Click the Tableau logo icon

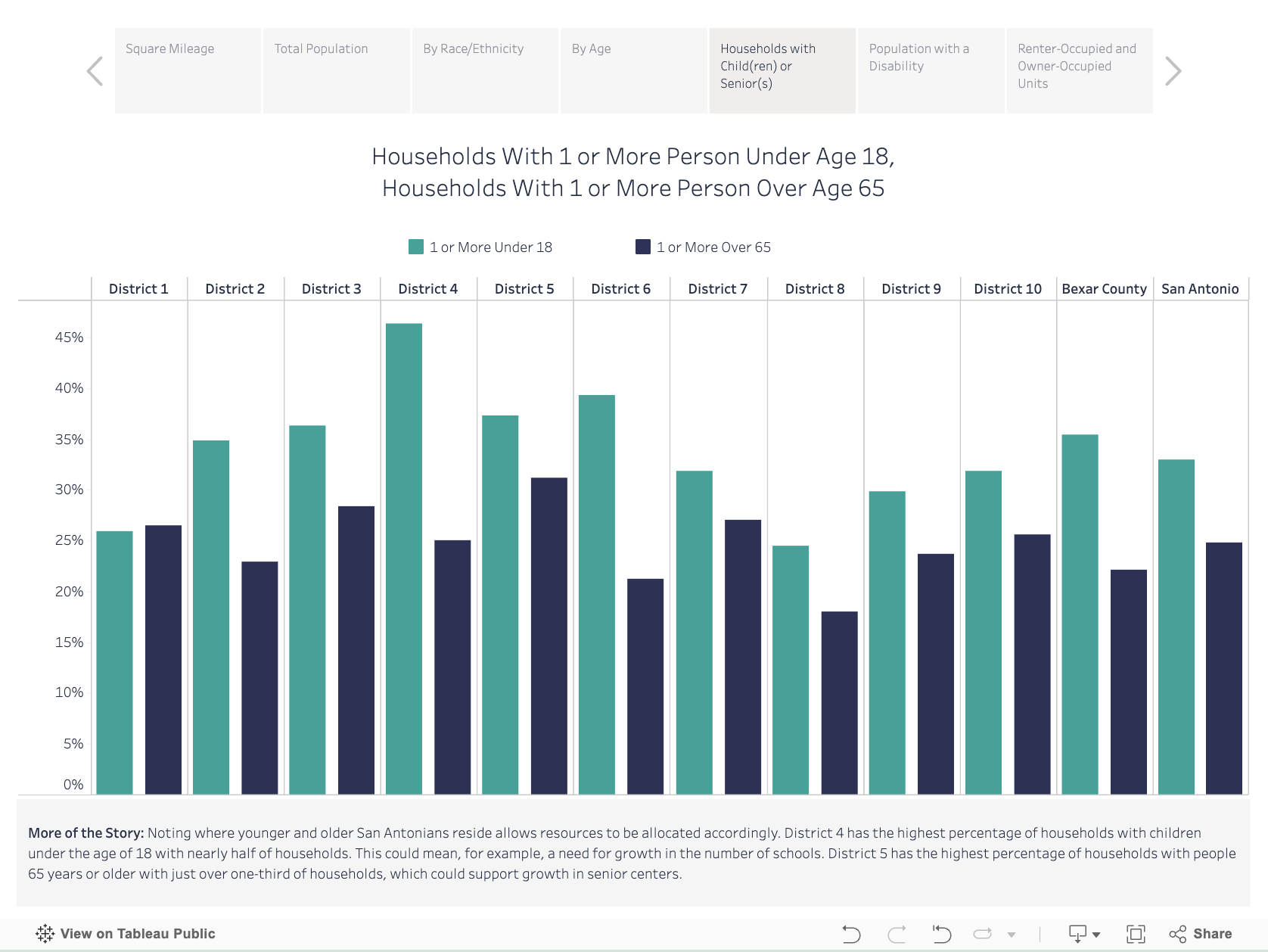click(x=45, y=934)
